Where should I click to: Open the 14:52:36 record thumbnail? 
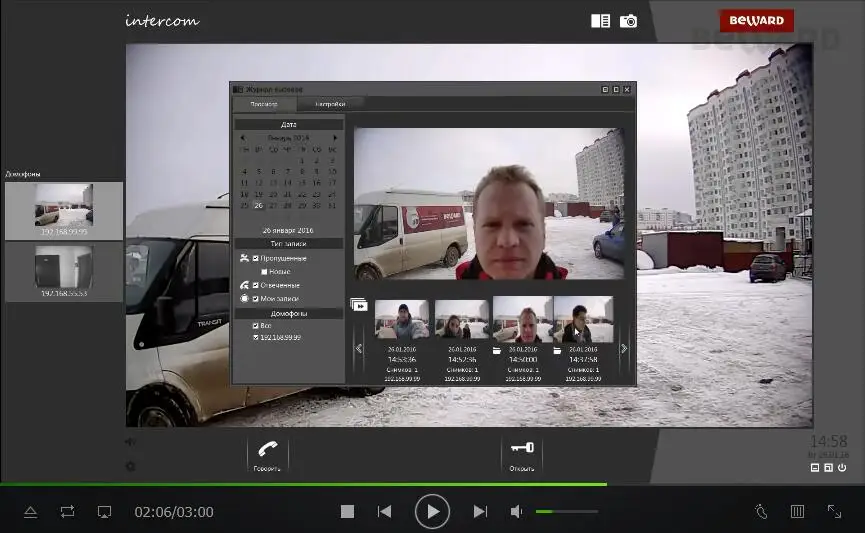462,319
